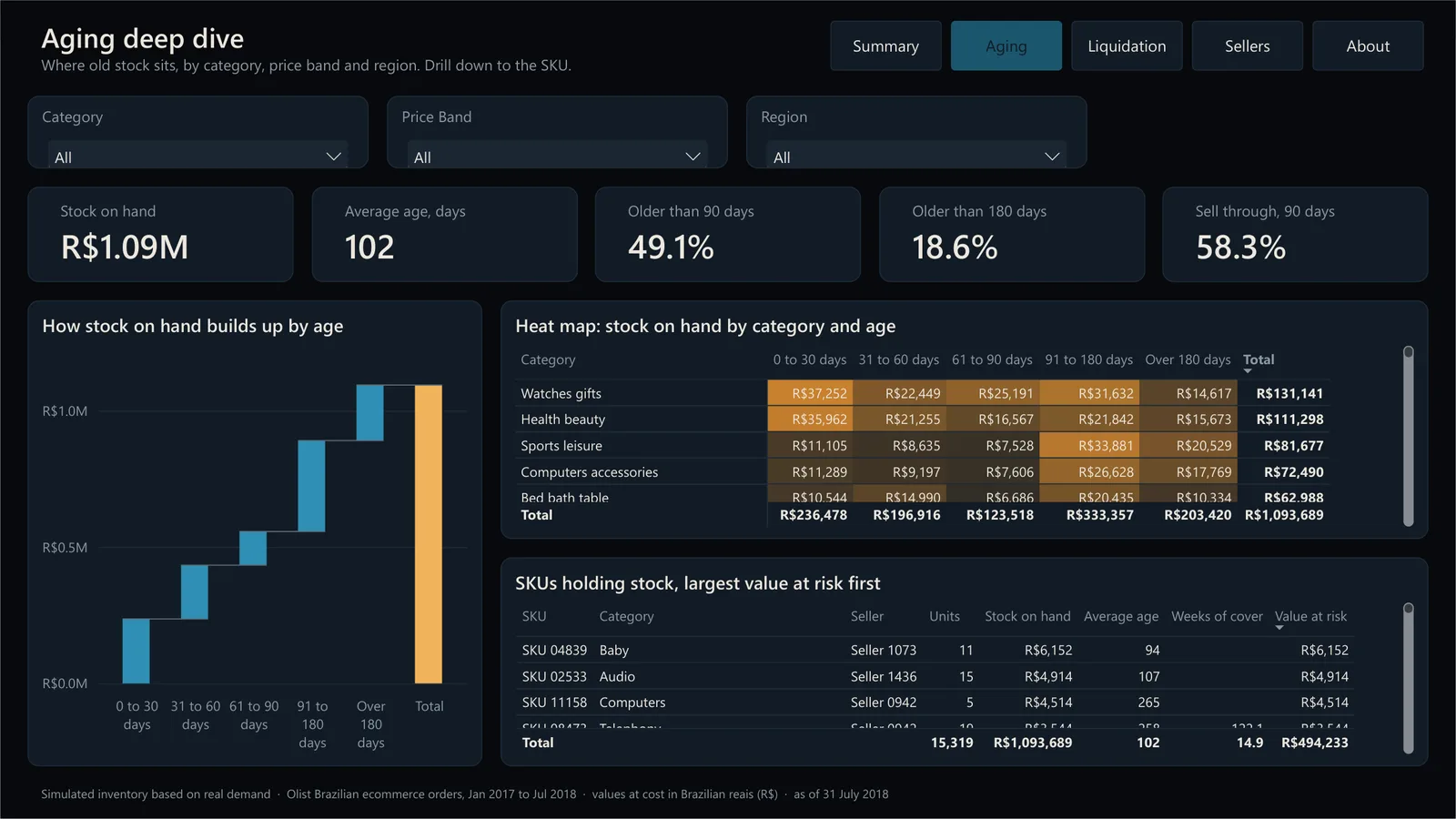Select the Aging tab
This screenshot has height=819, width=1456.
tap(1006, 45)
